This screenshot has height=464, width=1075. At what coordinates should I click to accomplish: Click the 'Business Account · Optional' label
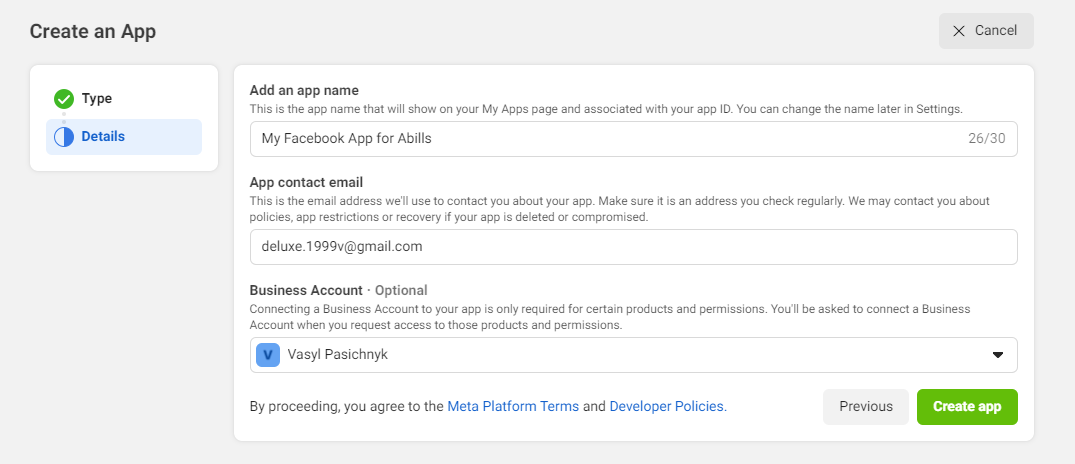click(338, 290)
